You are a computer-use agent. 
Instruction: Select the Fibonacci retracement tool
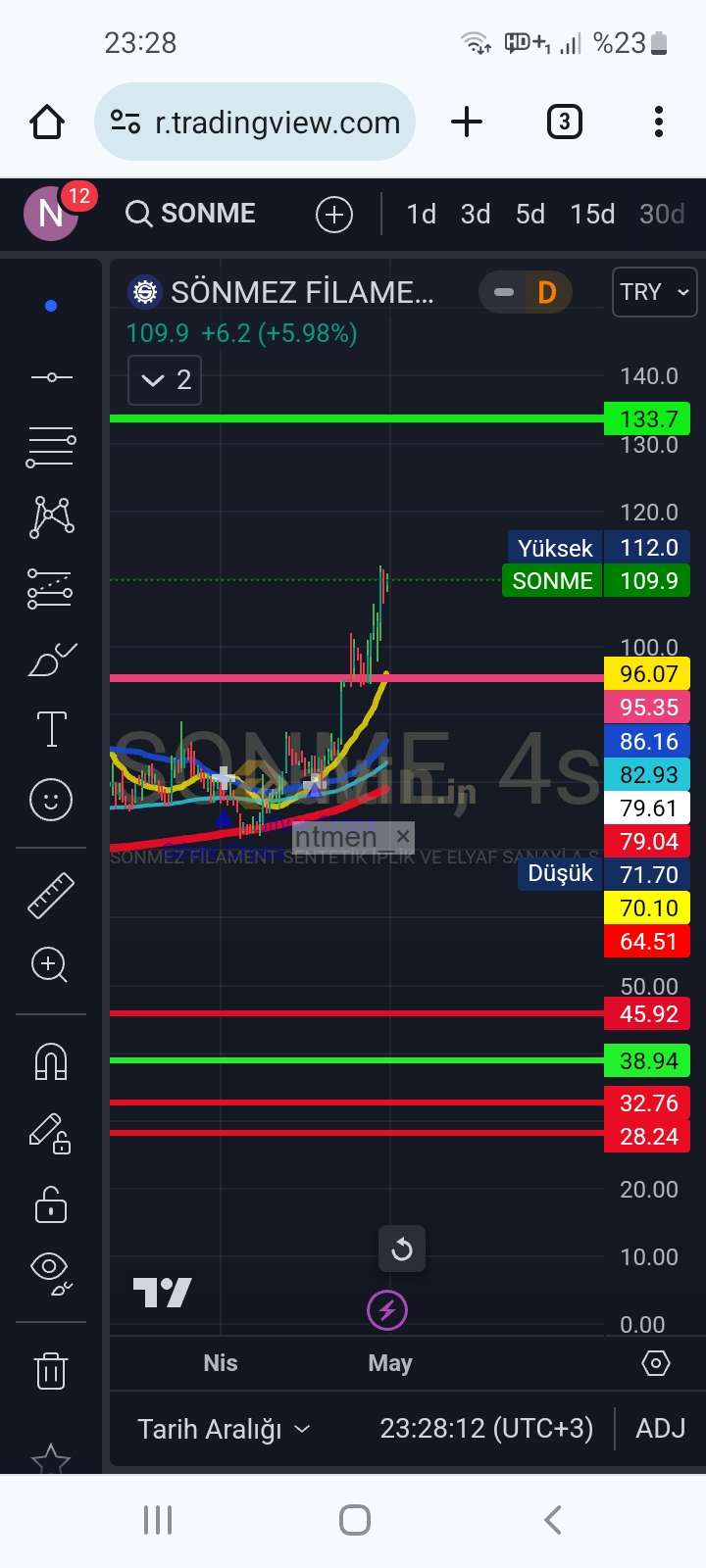tap(51, 447)
